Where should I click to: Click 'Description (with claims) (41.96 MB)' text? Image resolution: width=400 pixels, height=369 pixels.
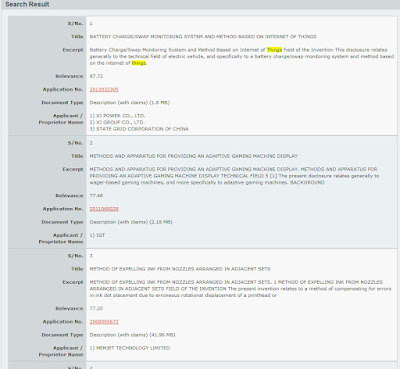[132, 335]
